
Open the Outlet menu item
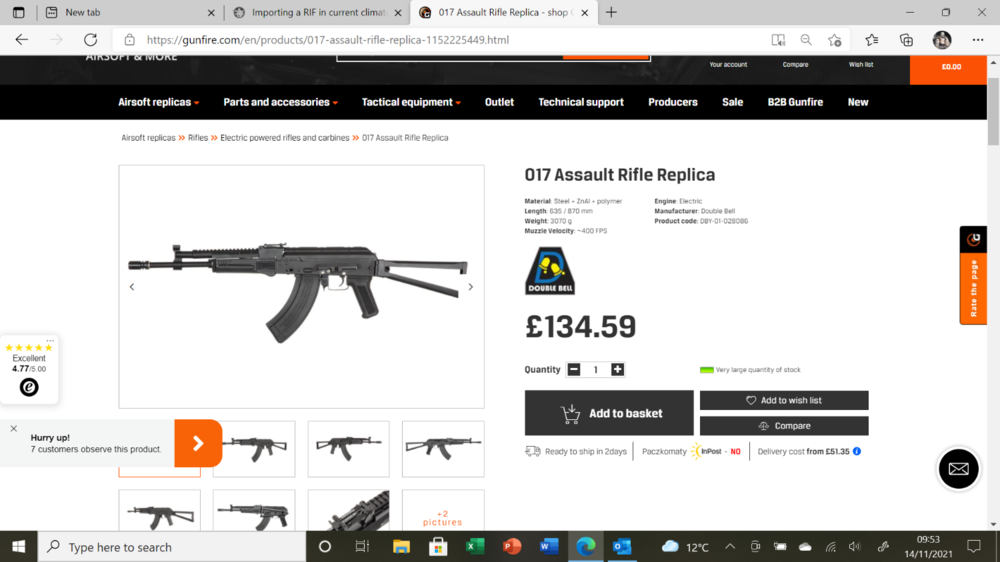(x=499, y=102)
